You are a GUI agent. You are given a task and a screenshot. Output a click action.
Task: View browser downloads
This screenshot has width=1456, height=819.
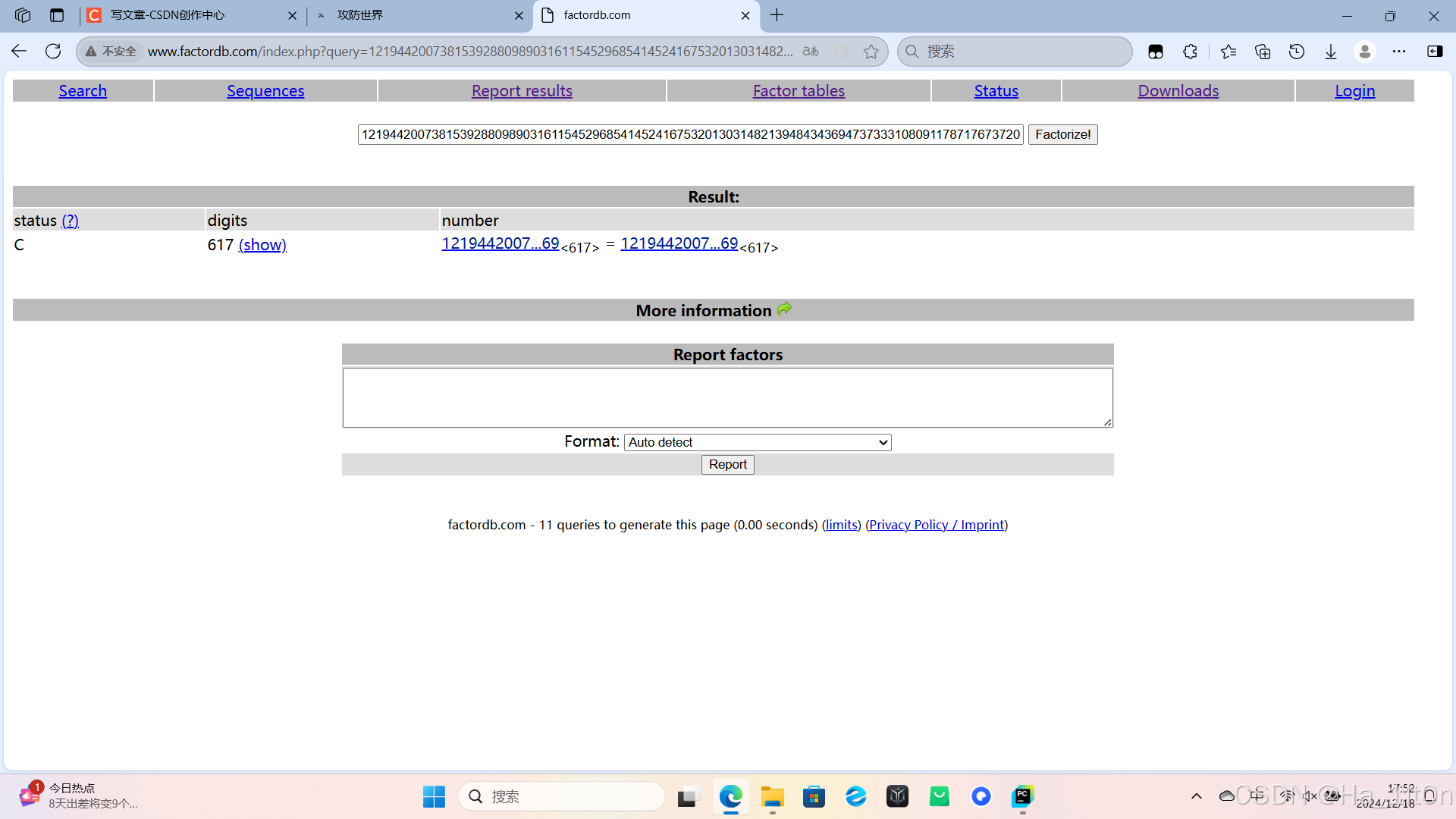[1330, 52]
